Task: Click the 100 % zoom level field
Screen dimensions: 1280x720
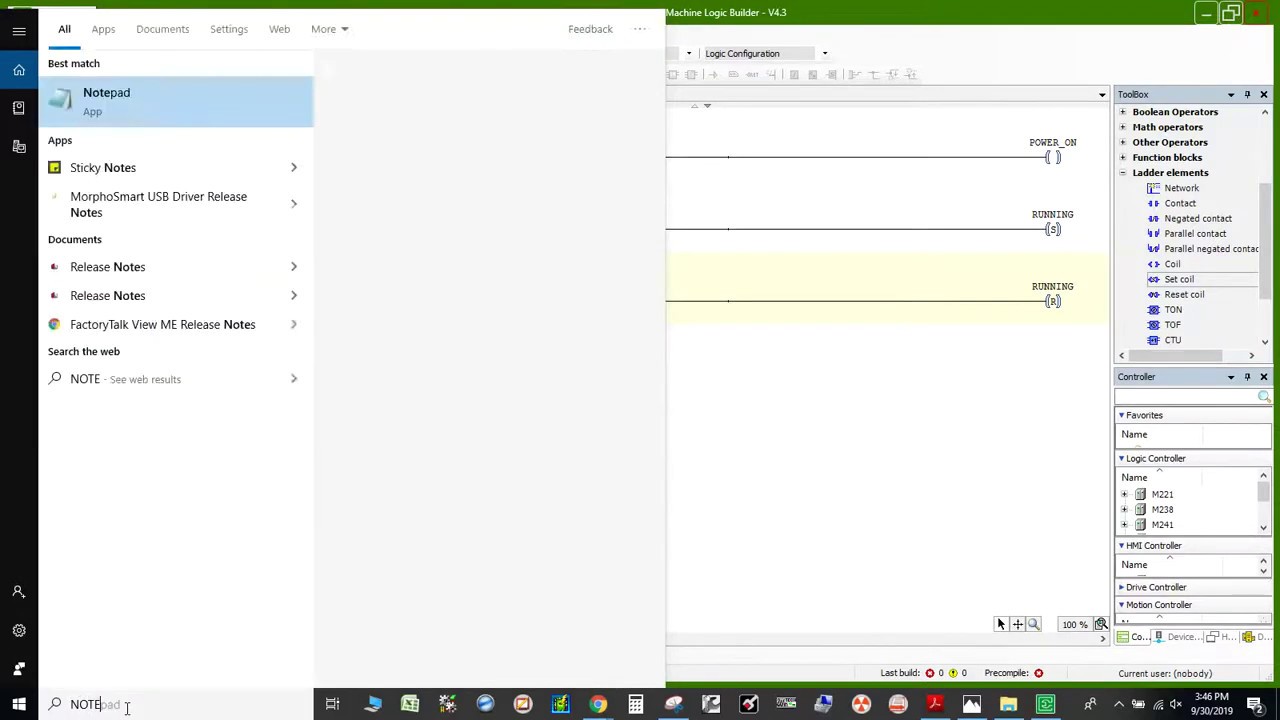Action: [1074, 625]
